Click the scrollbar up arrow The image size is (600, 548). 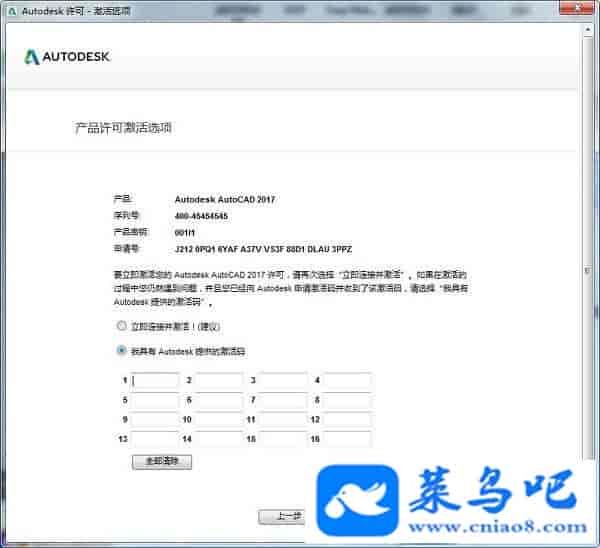pos(588,30)
